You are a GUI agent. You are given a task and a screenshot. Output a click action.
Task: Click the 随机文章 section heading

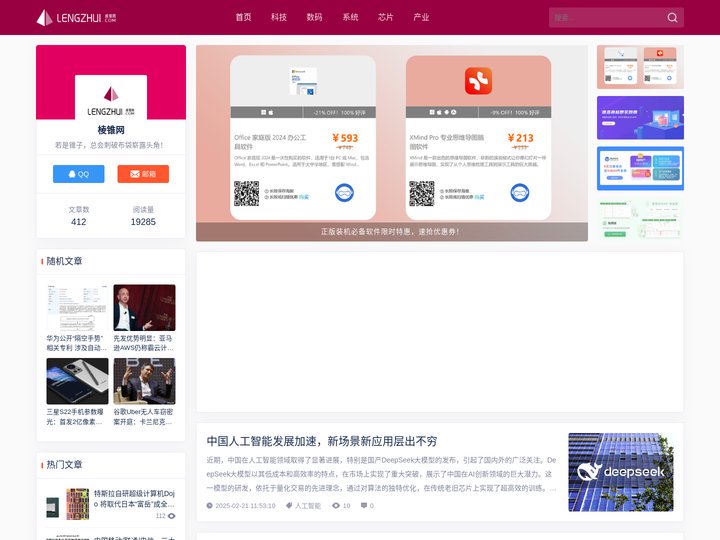point(64,261)
